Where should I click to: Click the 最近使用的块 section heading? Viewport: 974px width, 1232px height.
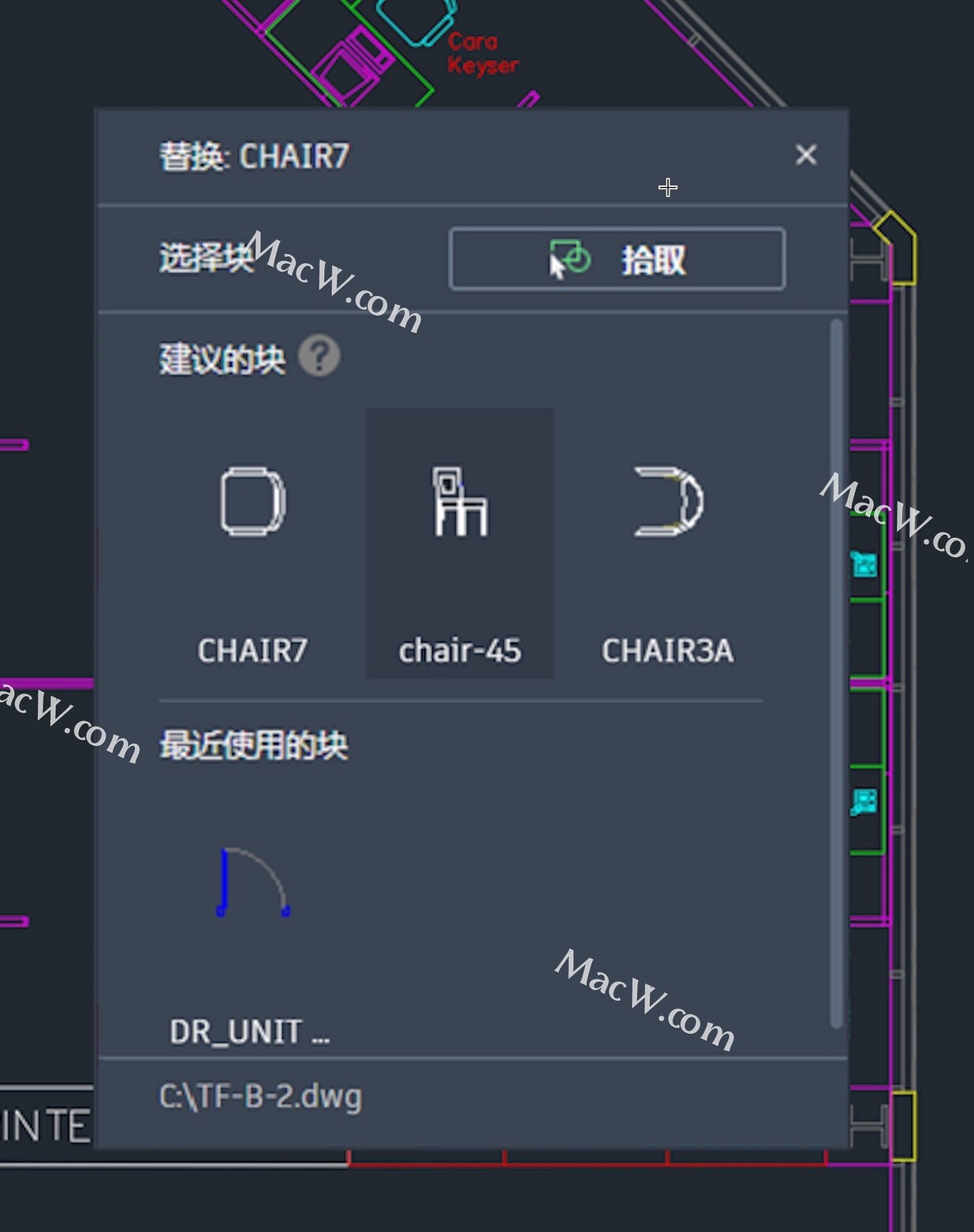click(x=254, y=745)
